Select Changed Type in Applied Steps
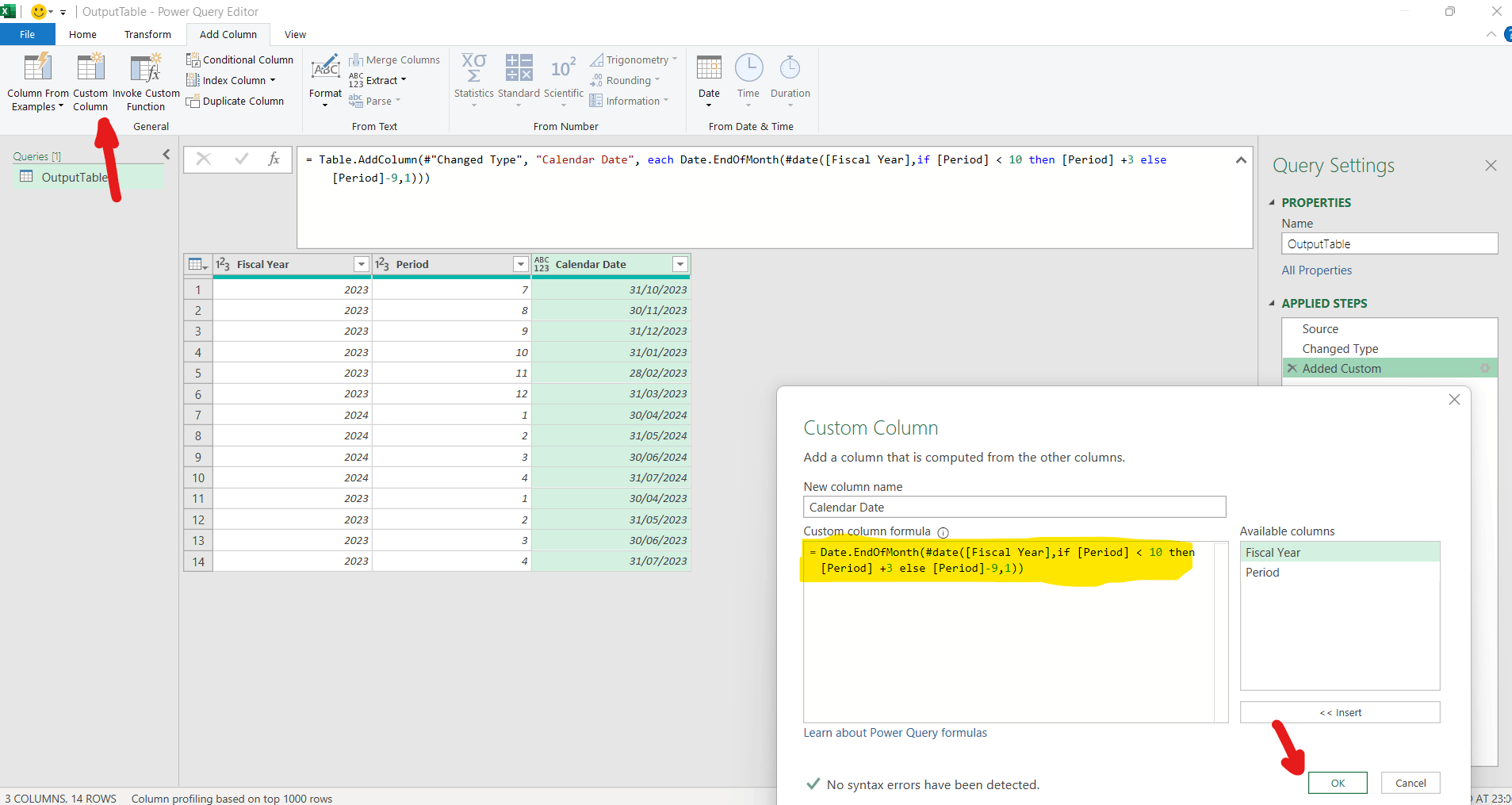The image size is (1512, 805). pos(1339,349)
